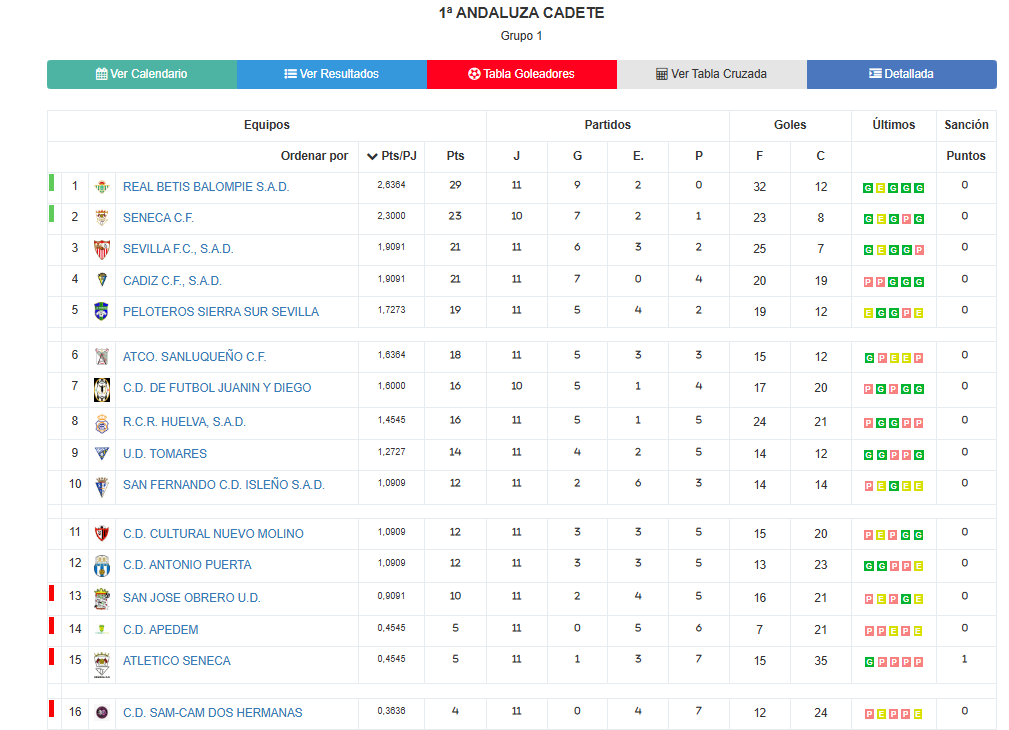Click Real Betis first green G result

868,188
